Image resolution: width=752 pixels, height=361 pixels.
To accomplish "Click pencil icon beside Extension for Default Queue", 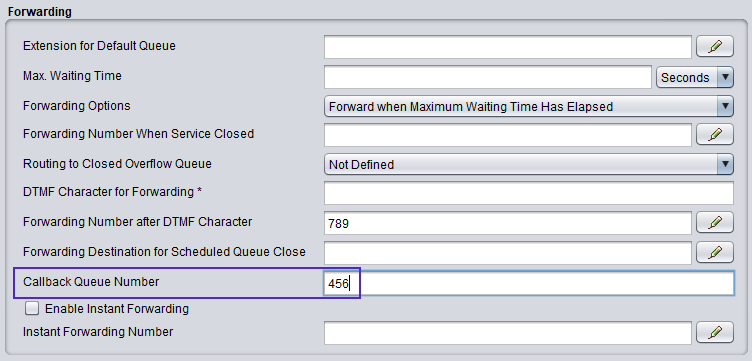I will tap(715, 47).
